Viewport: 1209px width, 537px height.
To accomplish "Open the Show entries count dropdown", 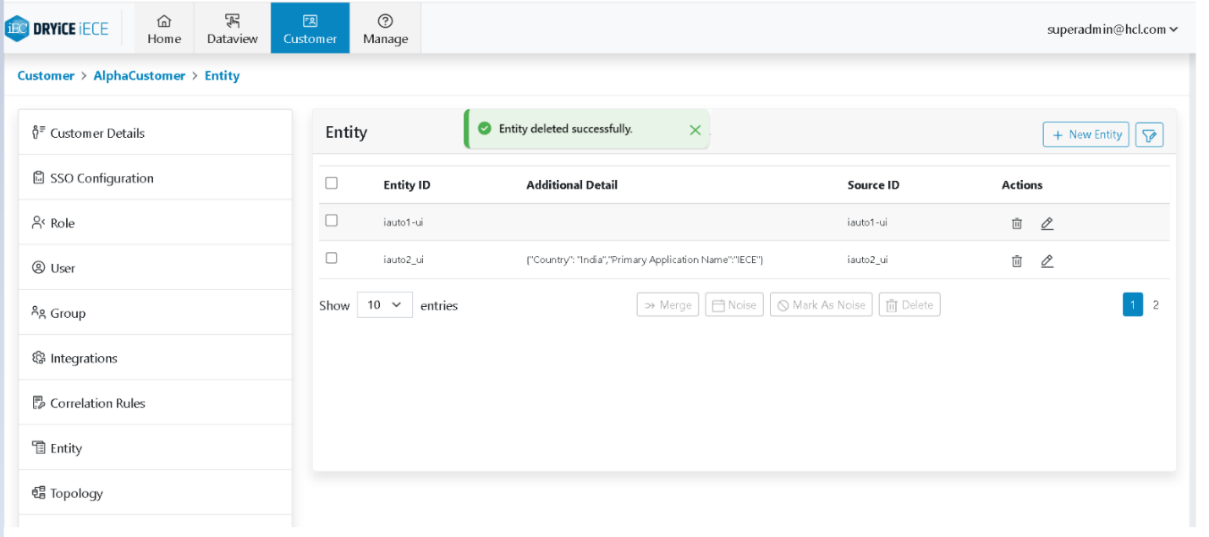I will pyautogui.click(x=384, y=305).
